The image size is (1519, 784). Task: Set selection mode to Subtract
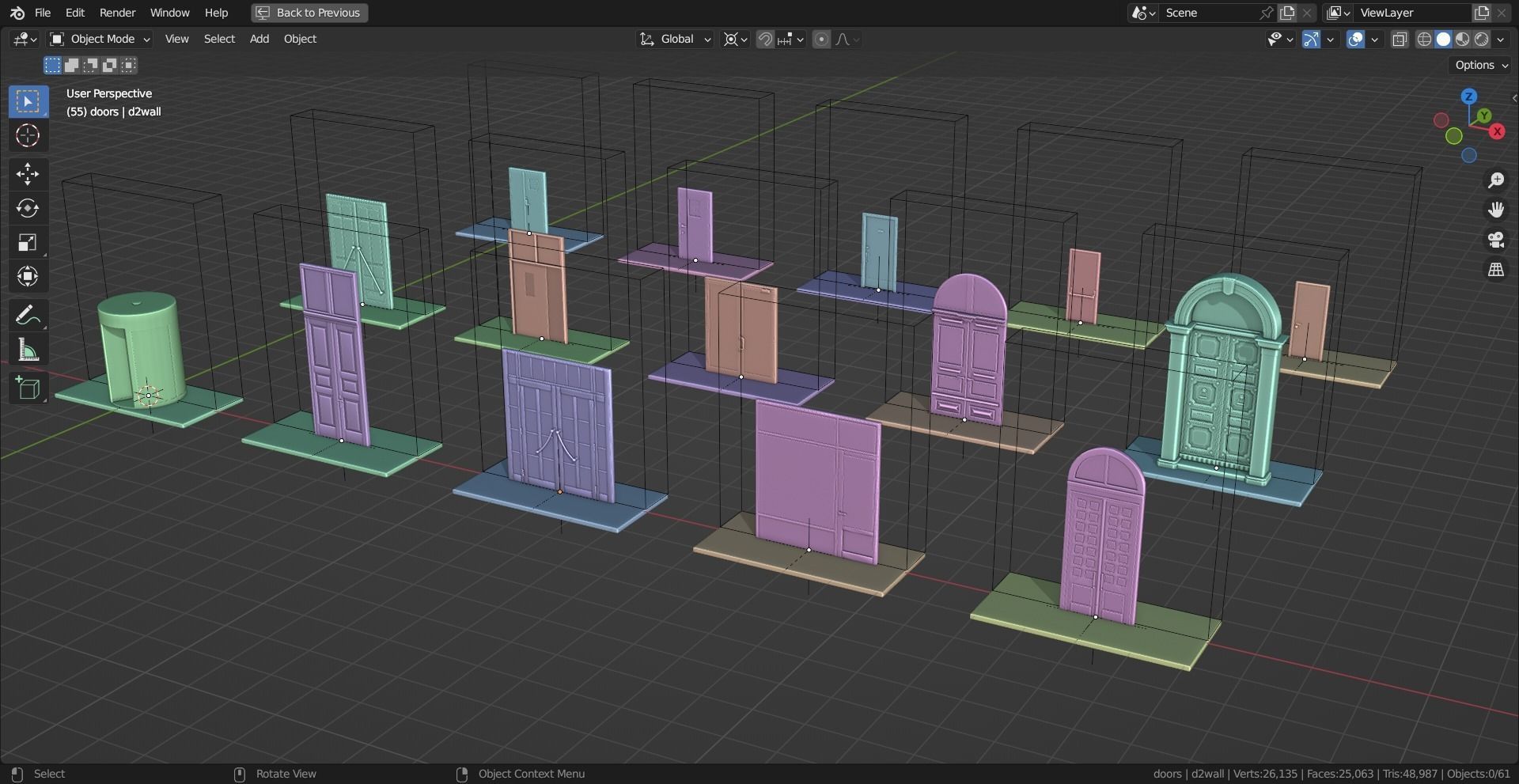91,65
